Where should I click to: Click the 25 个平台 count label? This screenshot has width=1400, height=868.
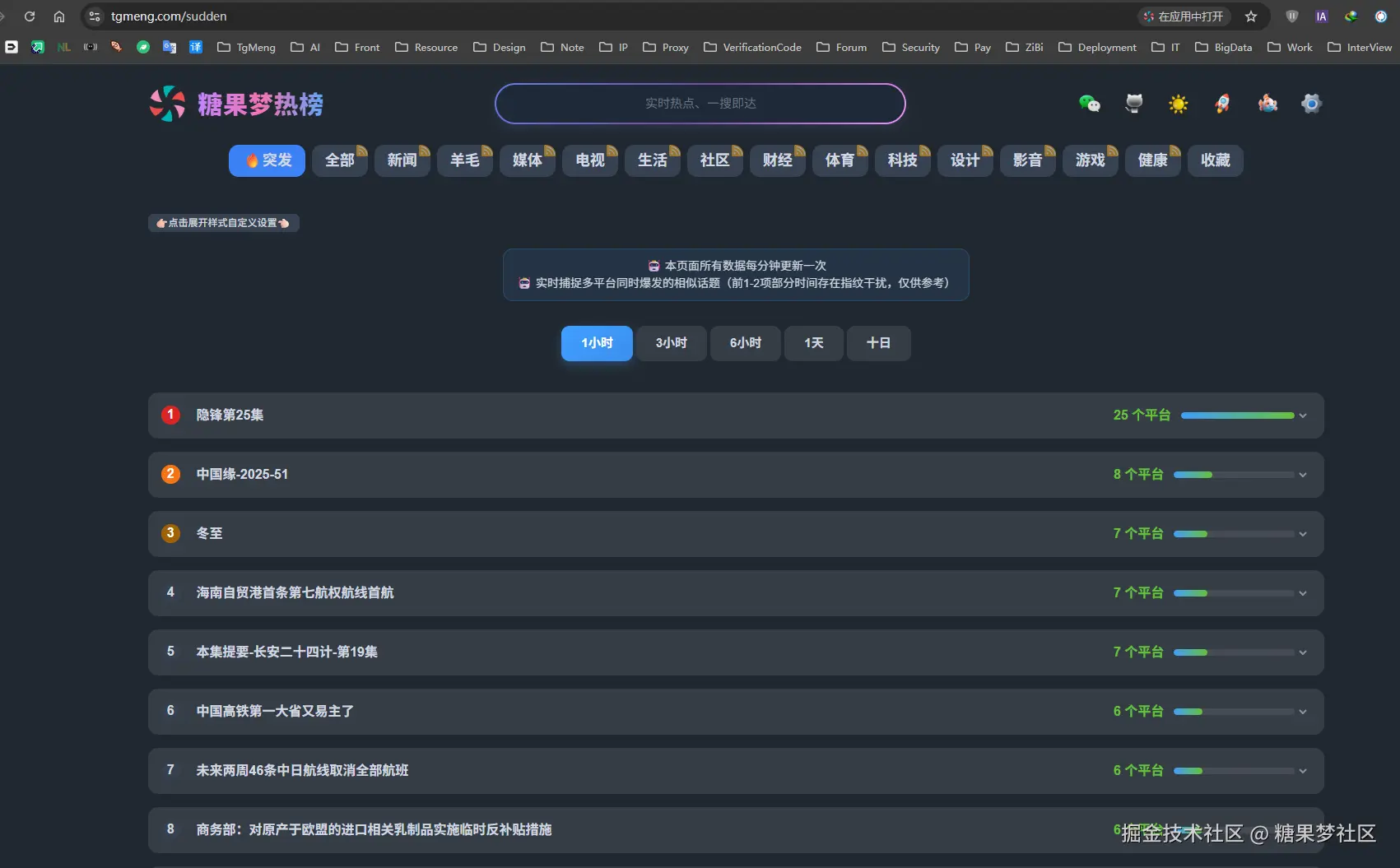click(1142, 415)
